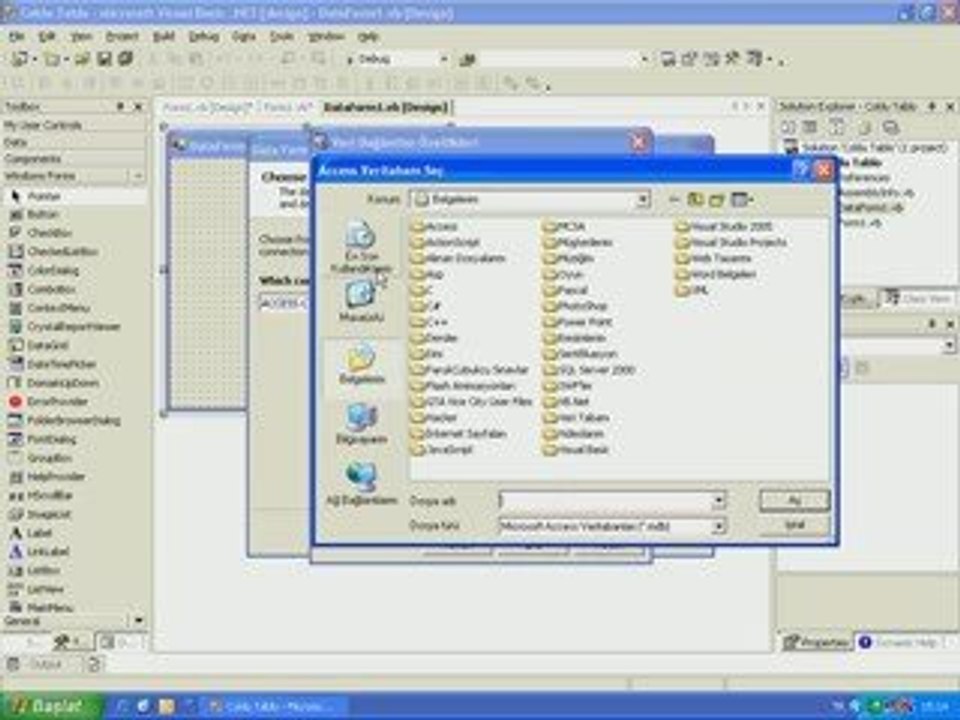Click the help question mark of Access dialog

(801, 170)
